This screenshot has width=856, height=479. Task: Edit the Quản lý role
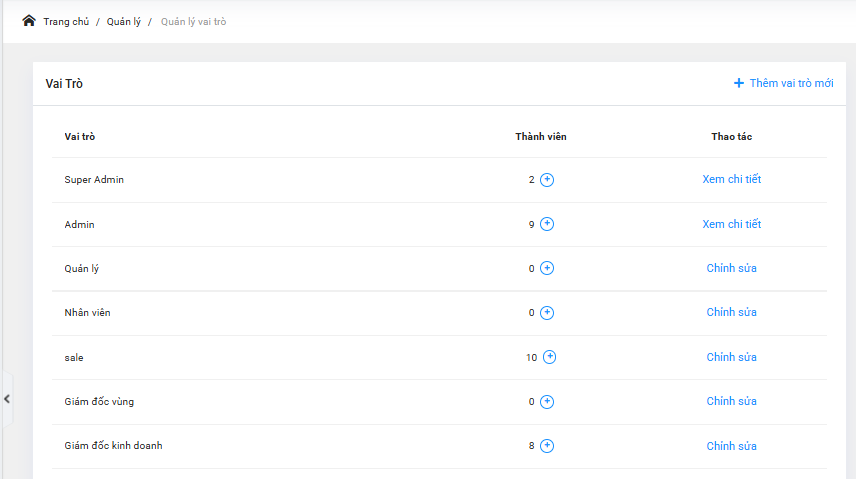pyautogui.click(x=731, y=268)
